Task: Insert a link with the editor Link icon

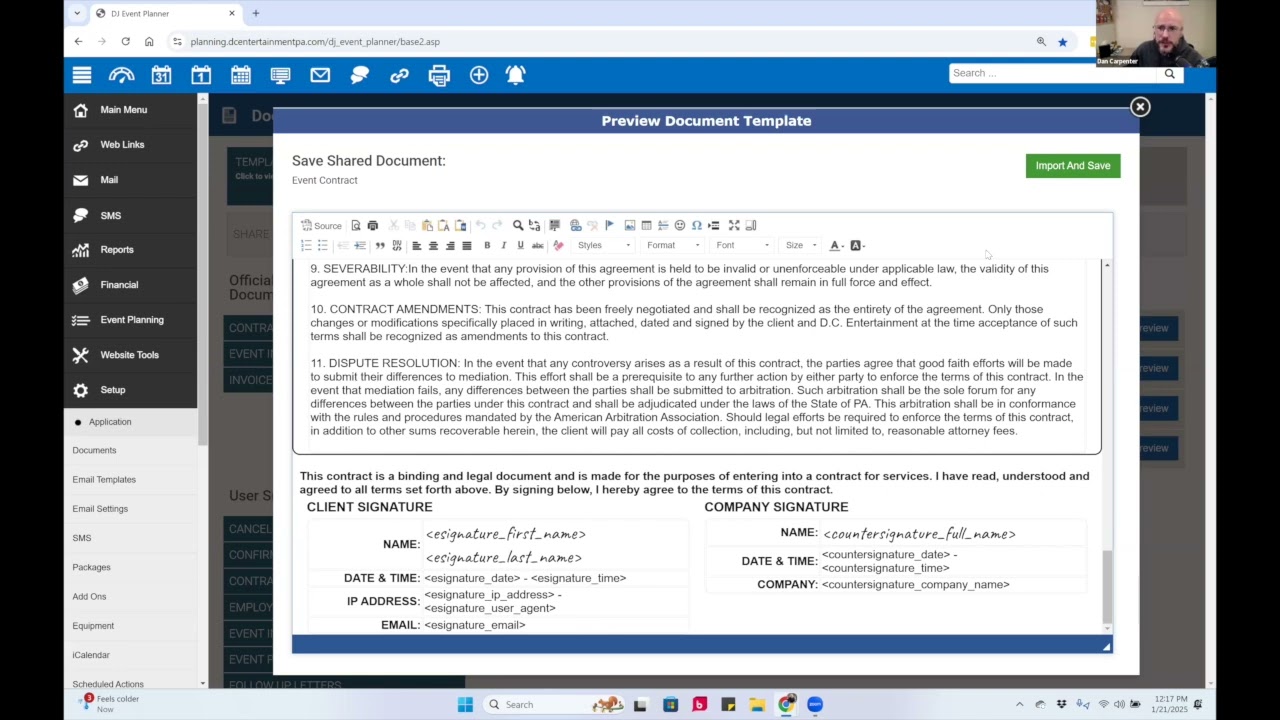Action: coord(576,226)
